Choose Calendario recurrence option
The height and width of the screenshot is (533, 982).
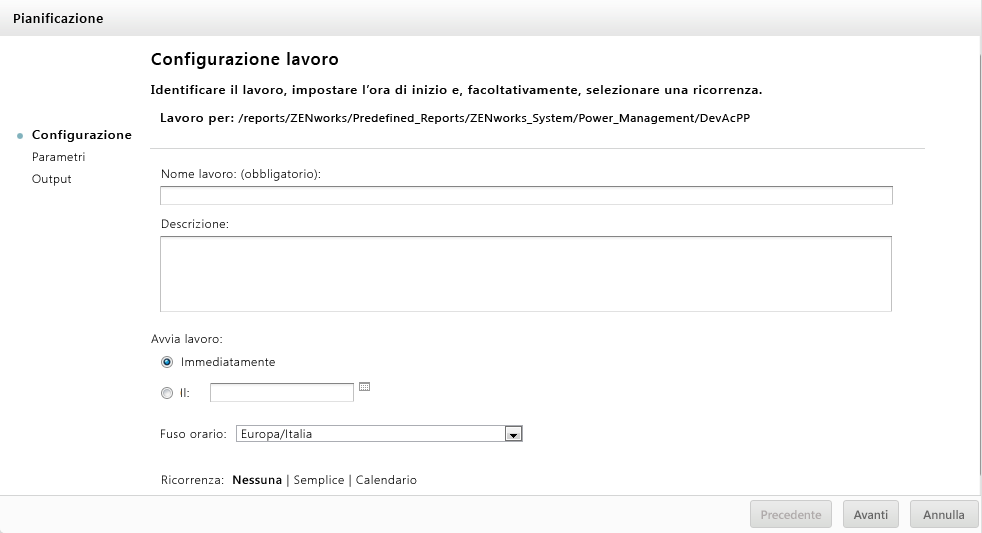pyautogui.click(x=386, y=480)
